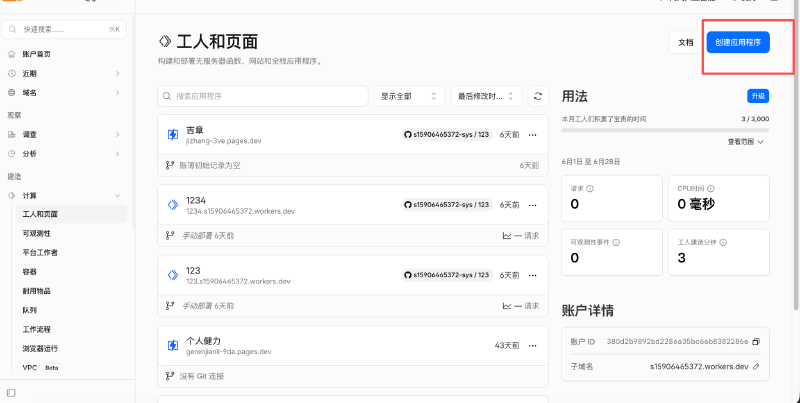800x403 pixels.
Task: Click the monthly usage progress bar
Action: coord(665,130)
